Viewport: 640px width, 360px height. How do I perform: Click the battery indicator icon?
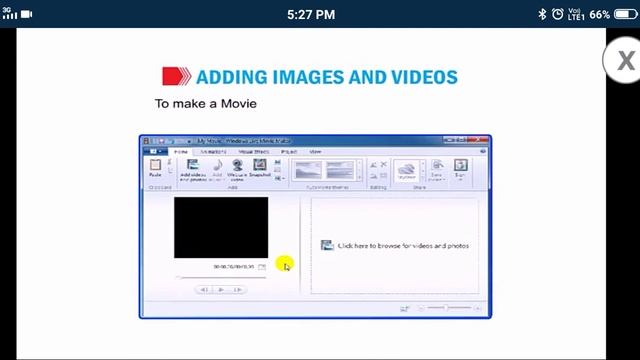point(625,14)
